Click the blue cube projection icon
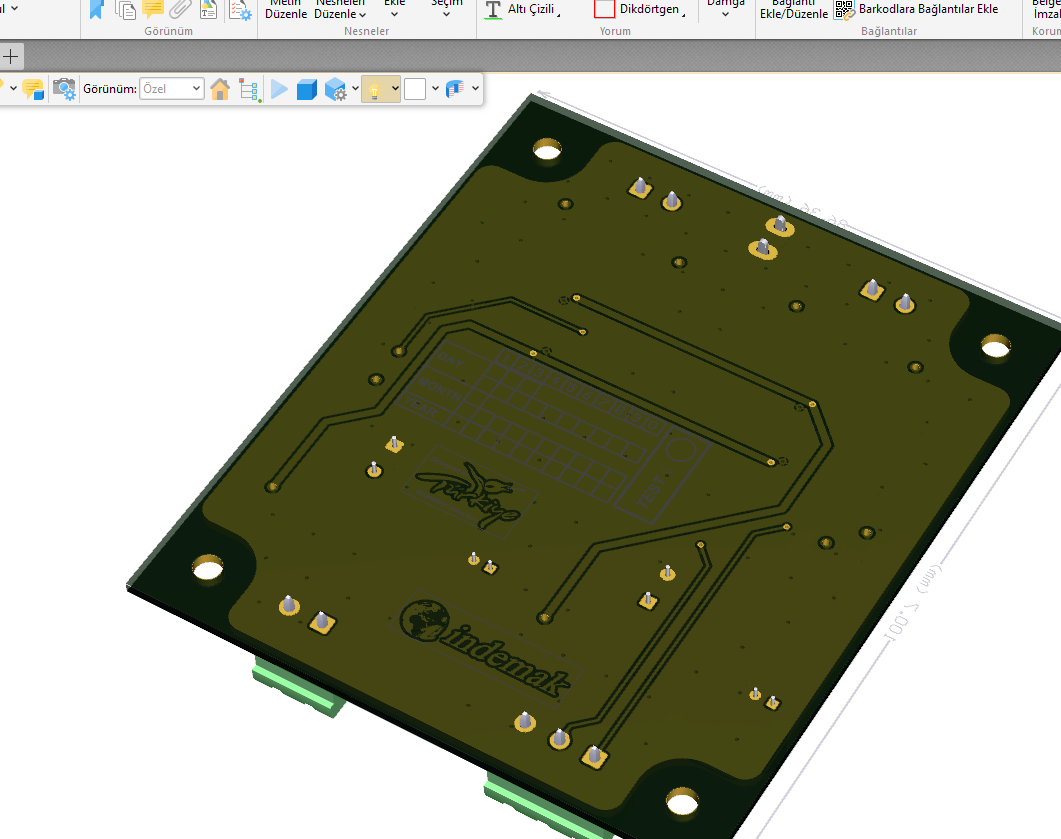1061x839 pixels. pos(307,89)
